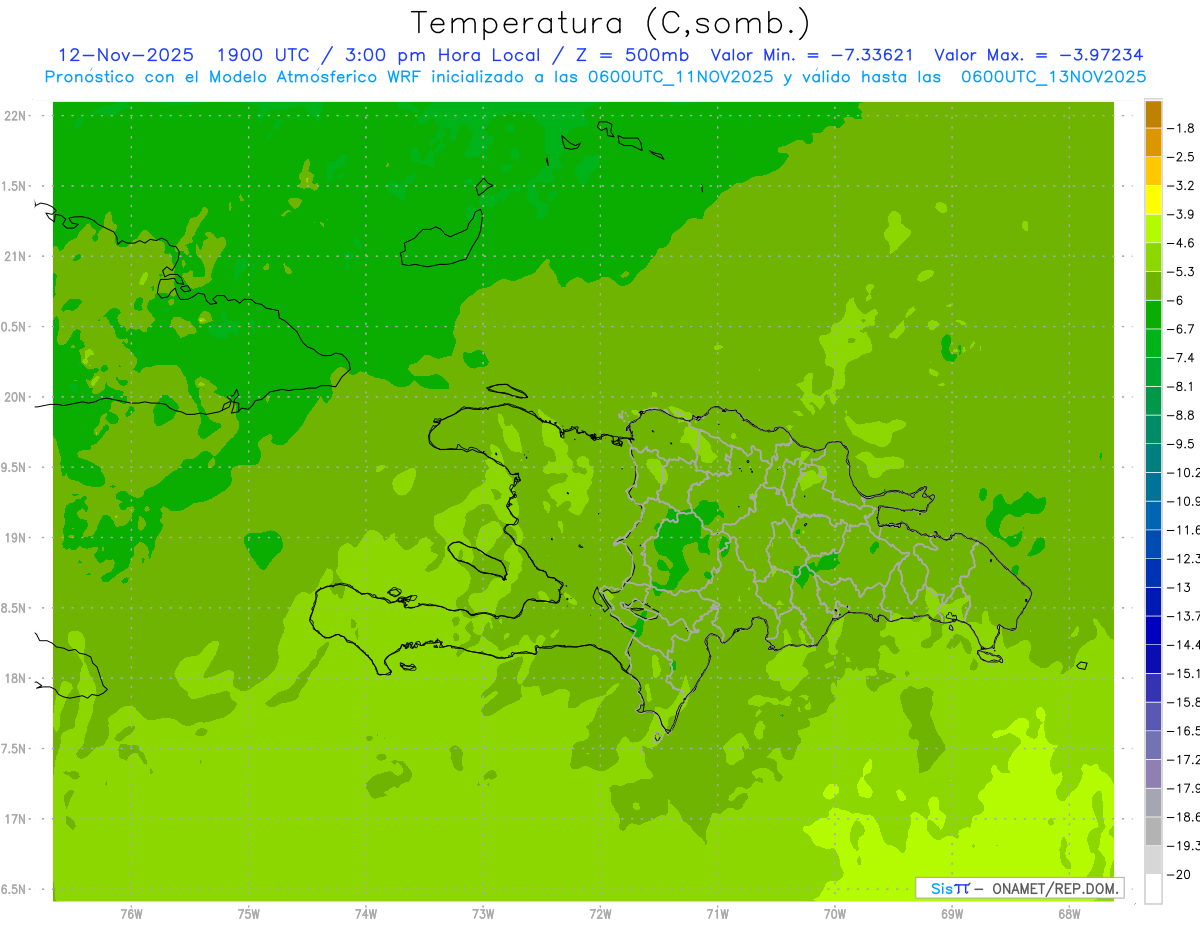Click the "-13" colorbar label
The height and width of the screenshot is (927, 1200).
pos(1180,587)
